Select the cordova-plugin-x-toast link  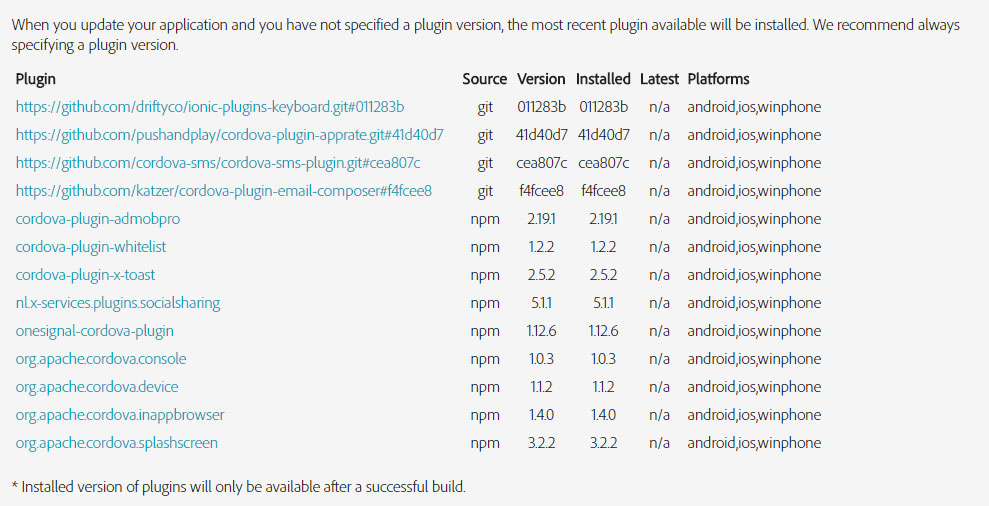85,275
